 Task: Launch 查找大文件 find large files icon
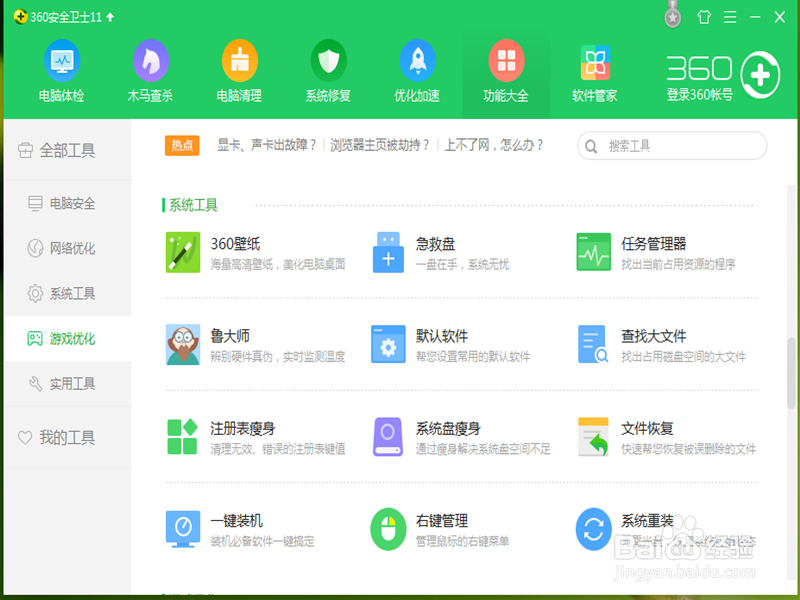pos(593,344)
